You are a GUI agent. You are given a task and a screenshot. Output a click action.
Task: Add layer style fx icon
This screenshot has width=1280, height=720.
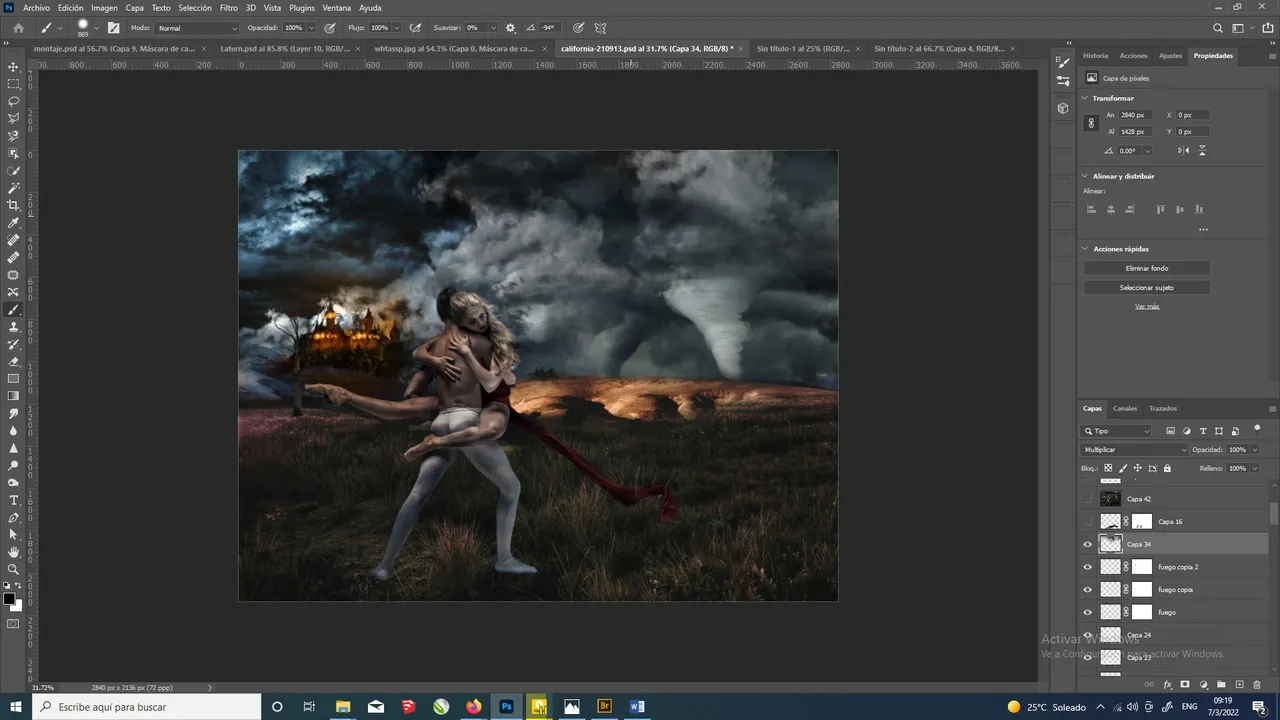click(x=1167, y=684)
